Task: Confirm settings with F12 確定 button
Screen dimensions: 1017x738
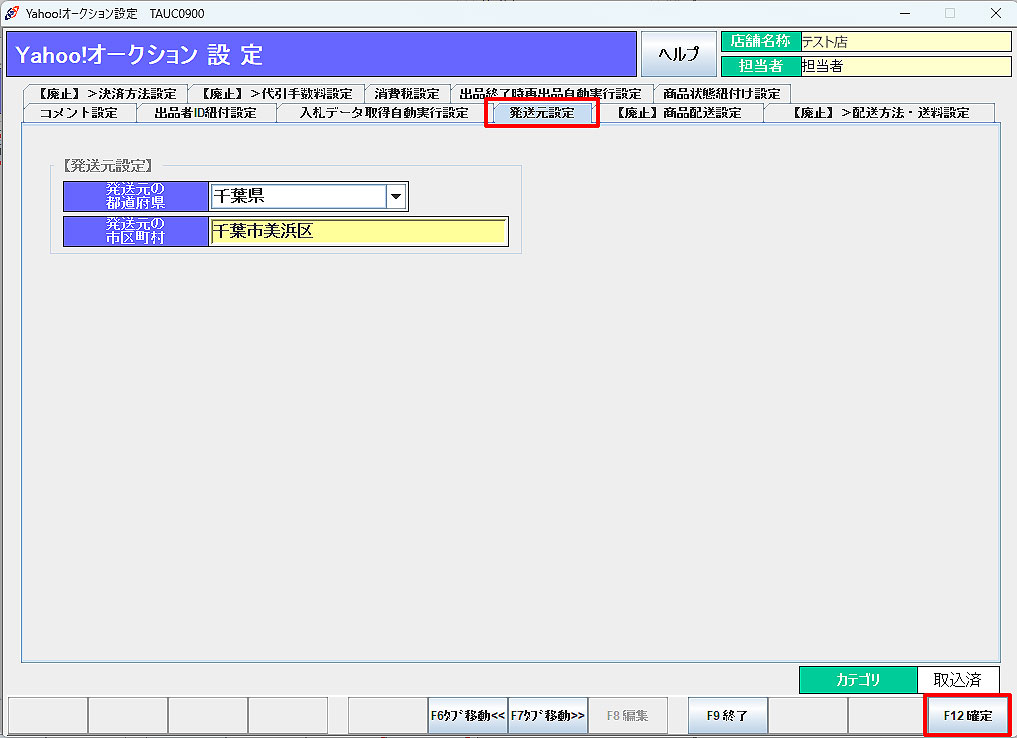Action: (x=967, y=716)
